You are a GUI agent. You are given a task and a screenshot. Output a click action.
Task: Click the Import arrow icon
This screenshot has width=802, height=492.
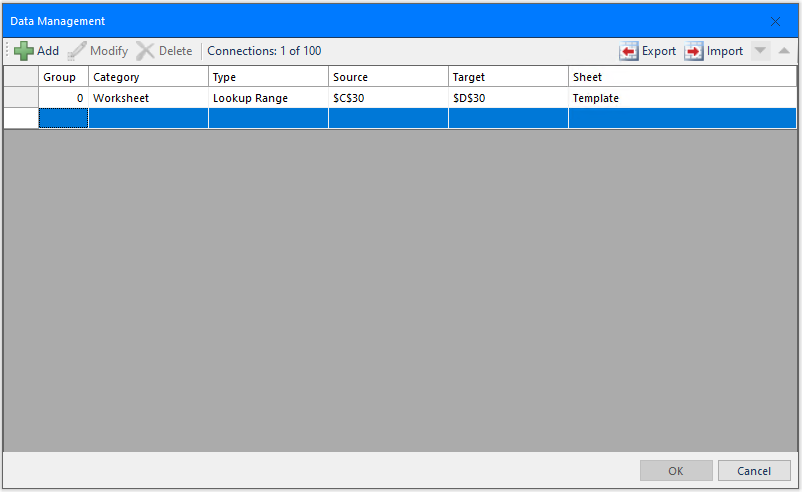tap(694, 51)
